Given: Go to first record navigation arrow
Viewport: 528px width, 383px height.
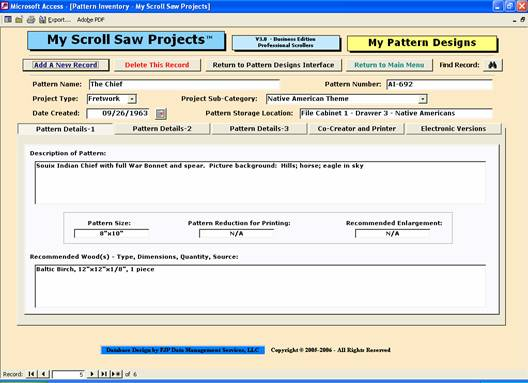Looking at the screenshot, I should point(31,374).
